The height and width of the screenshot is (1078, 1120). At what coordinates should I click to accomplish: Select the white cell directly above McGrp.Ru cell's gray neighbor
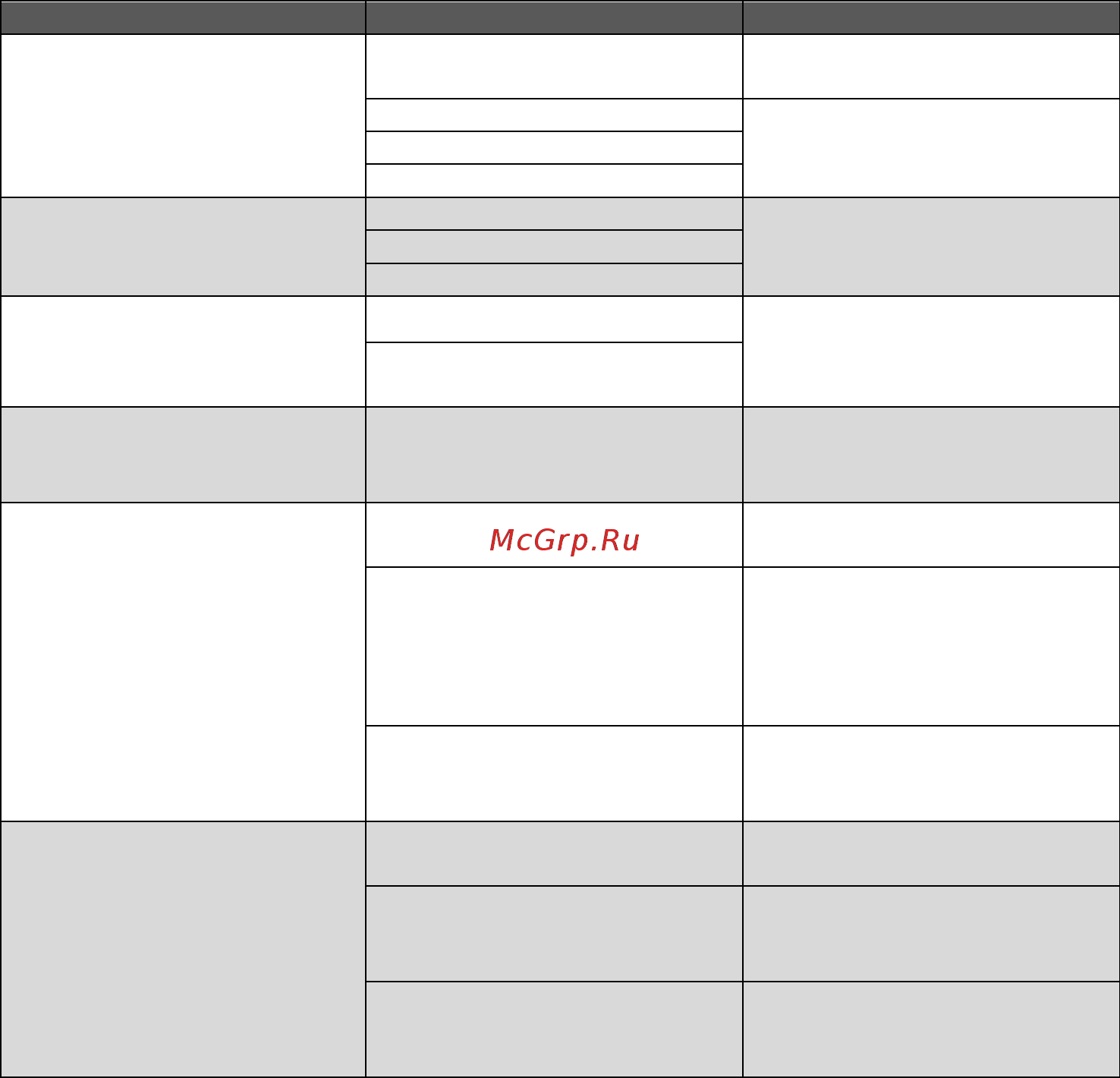[554, 374]
